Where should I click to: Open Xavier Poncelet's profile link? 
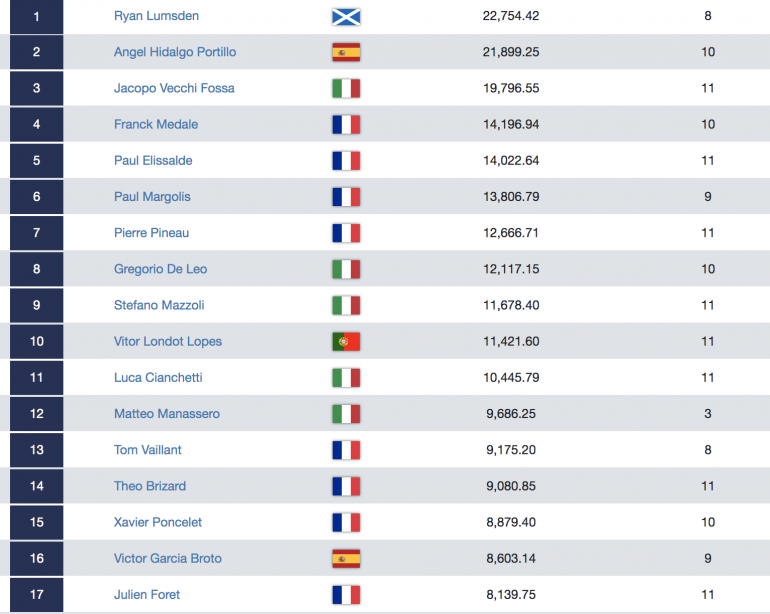(158, 522)
